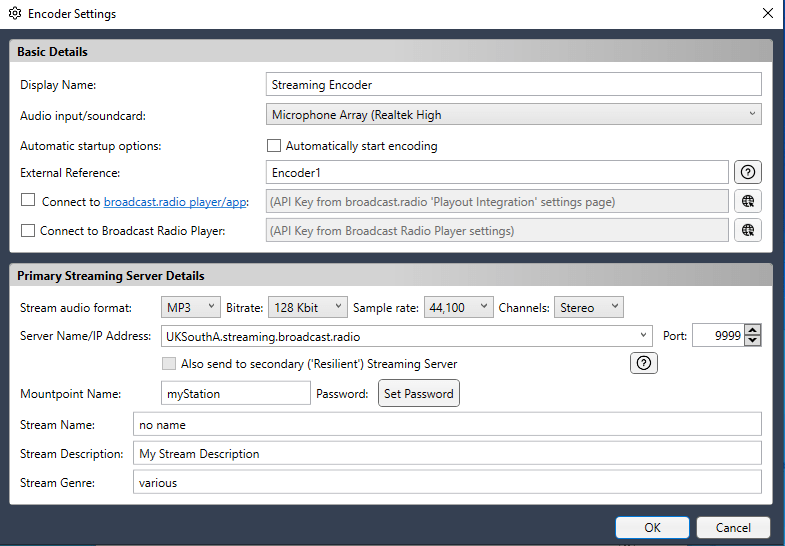Focus the Mountpoint Name myStation field
785x546 pixels.
(x=236, y=393)
